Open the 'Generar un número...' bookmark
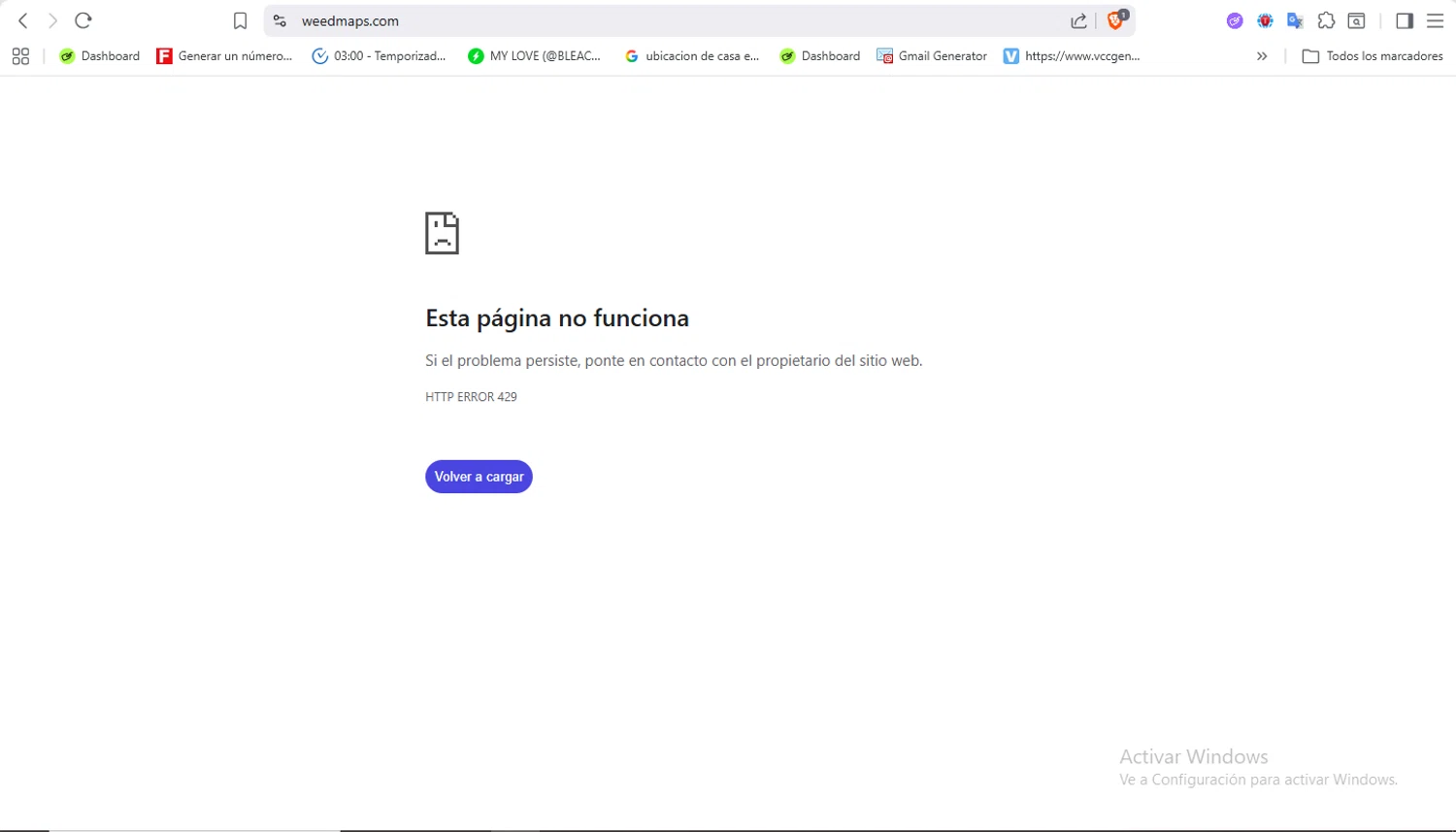This screenshot has width=1456, height=832. click(x=224, y=56)
